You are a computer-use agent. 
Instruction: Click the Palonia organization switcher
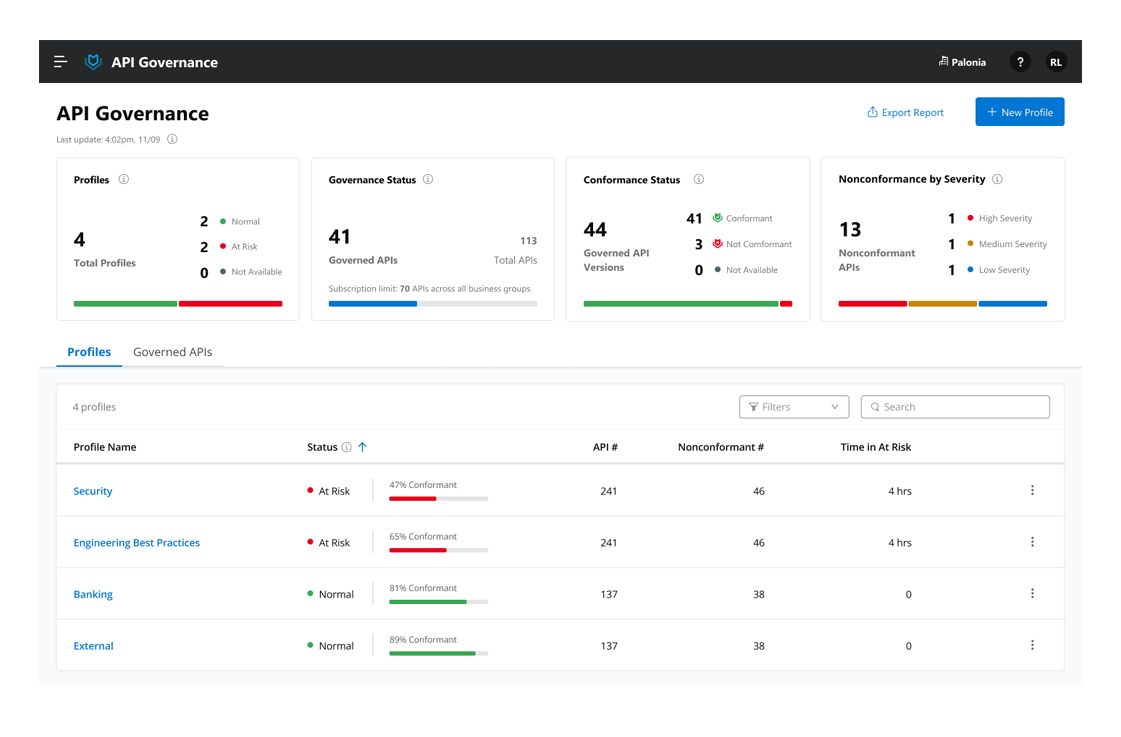click(962, 62)
